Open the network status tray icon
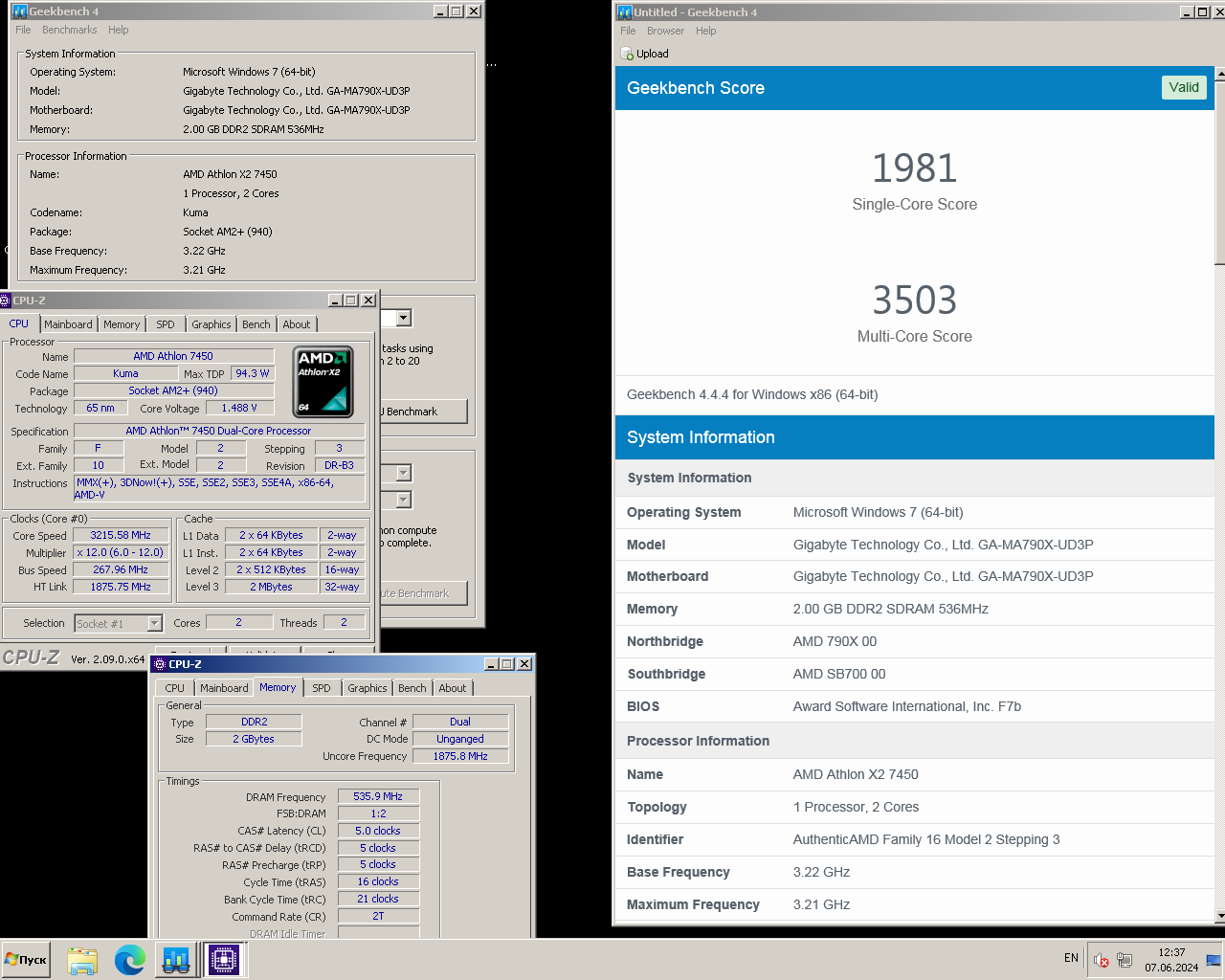Viewport: 1225px width, 980px height. (1125, 960)
